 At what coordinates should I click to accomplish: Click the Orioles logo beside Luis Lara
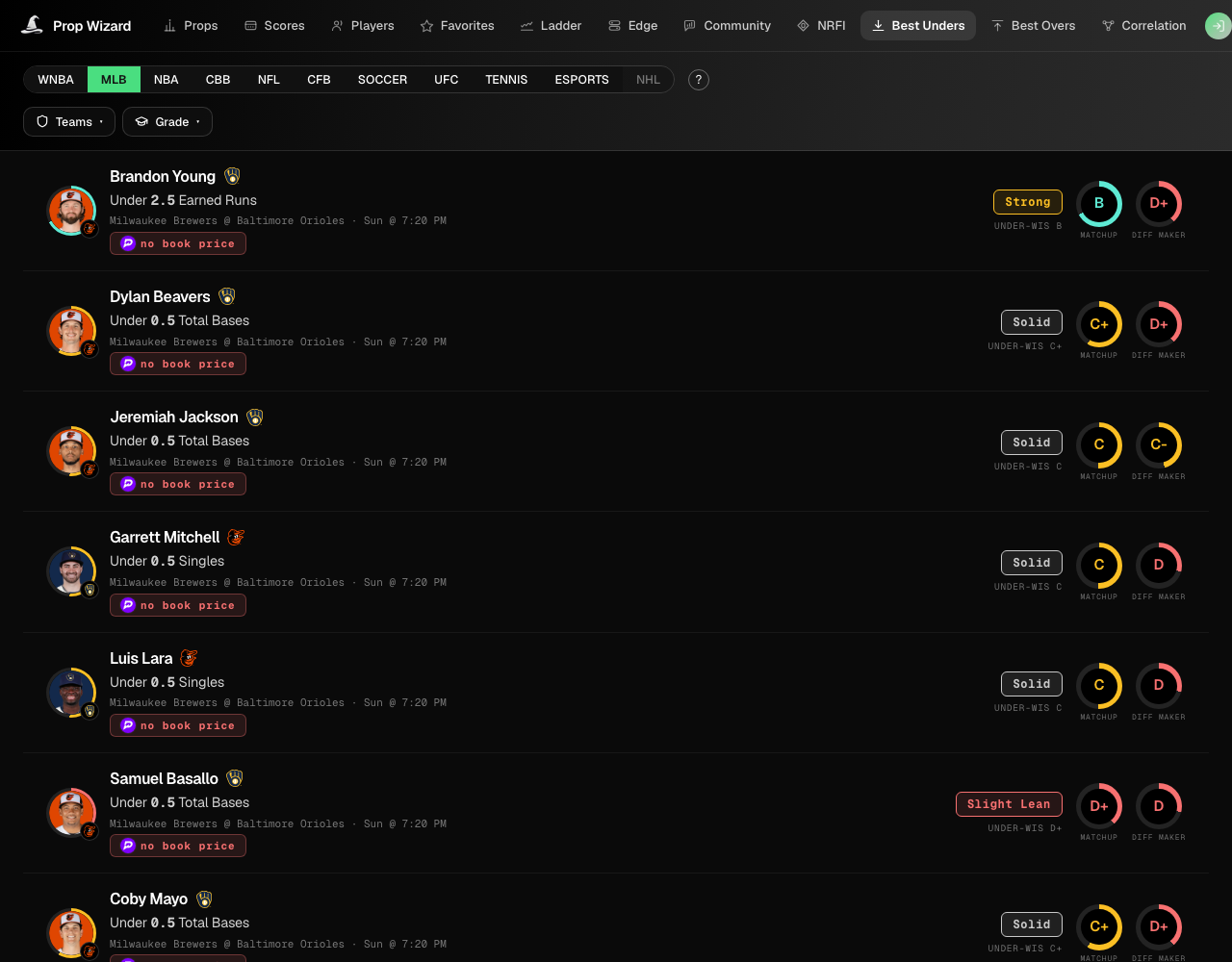point(190,658)
